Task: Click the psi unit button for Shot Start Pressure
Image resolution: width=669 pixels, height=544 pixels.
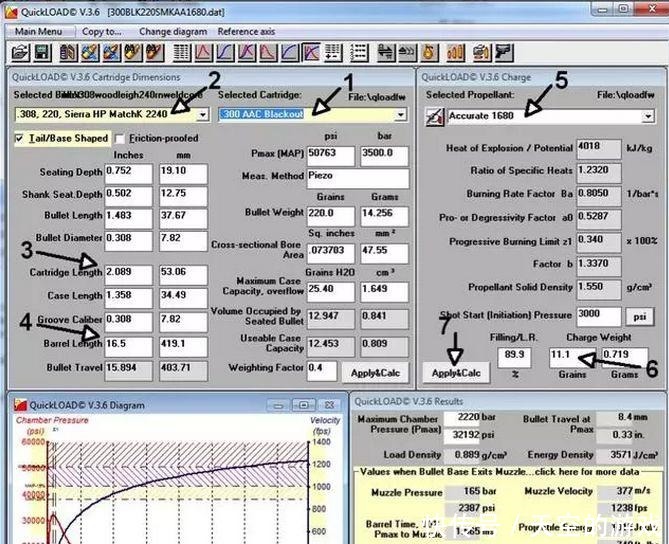Action: (640, 317)
